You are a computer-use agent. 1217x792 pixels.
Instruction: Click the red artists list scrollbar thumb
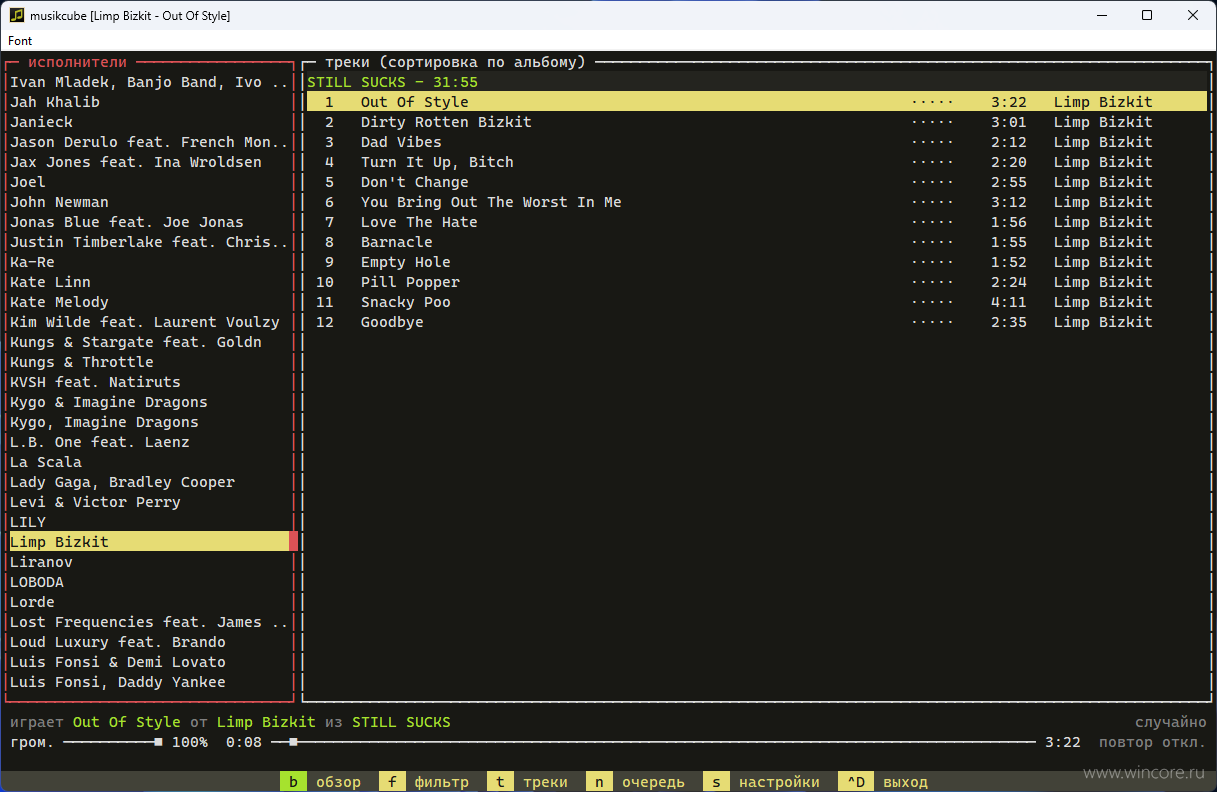coord(293,542)
